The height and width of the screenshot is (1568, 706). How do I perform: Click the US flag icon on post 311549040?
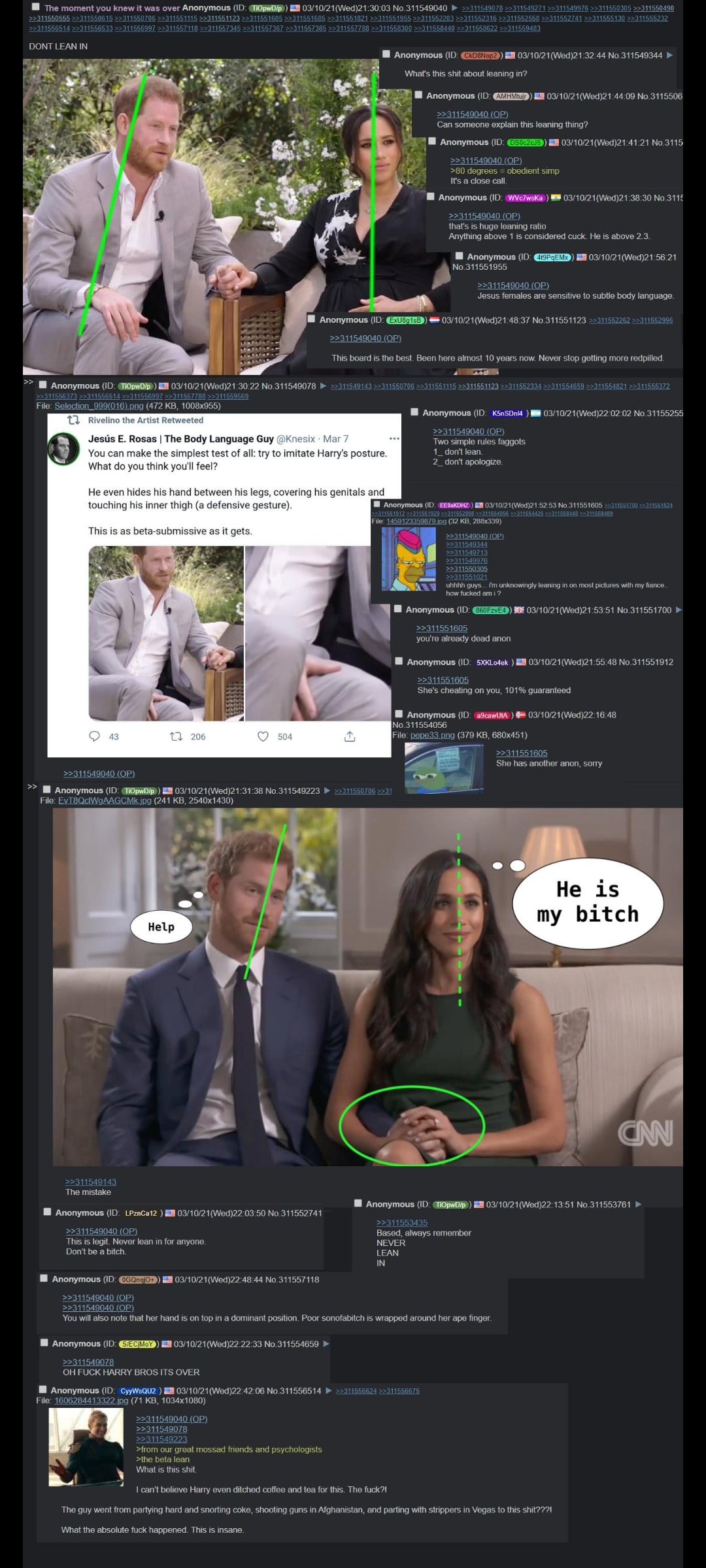click(295, 8)
